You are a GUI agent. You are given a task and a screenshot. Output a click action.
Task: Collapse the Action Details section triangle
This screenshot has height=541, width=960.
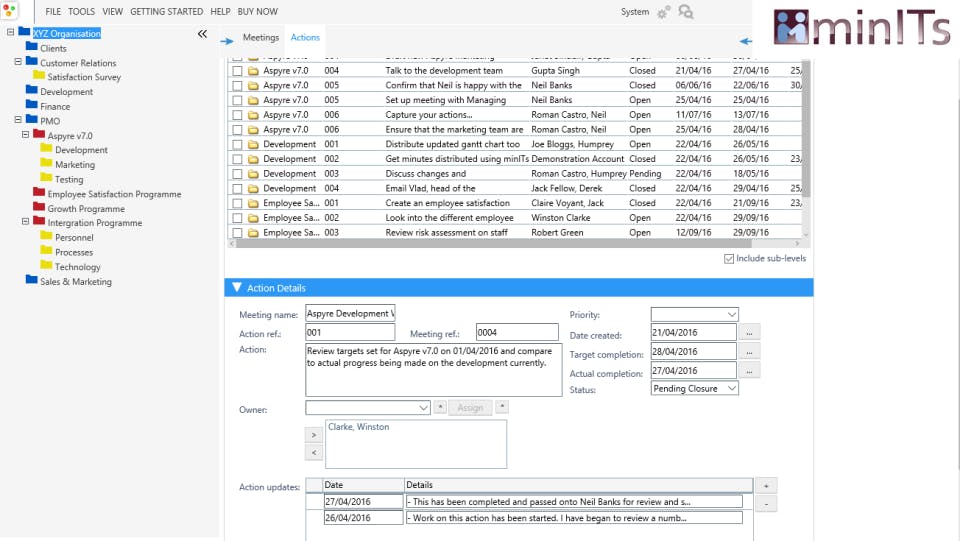[x=237, y=287]
